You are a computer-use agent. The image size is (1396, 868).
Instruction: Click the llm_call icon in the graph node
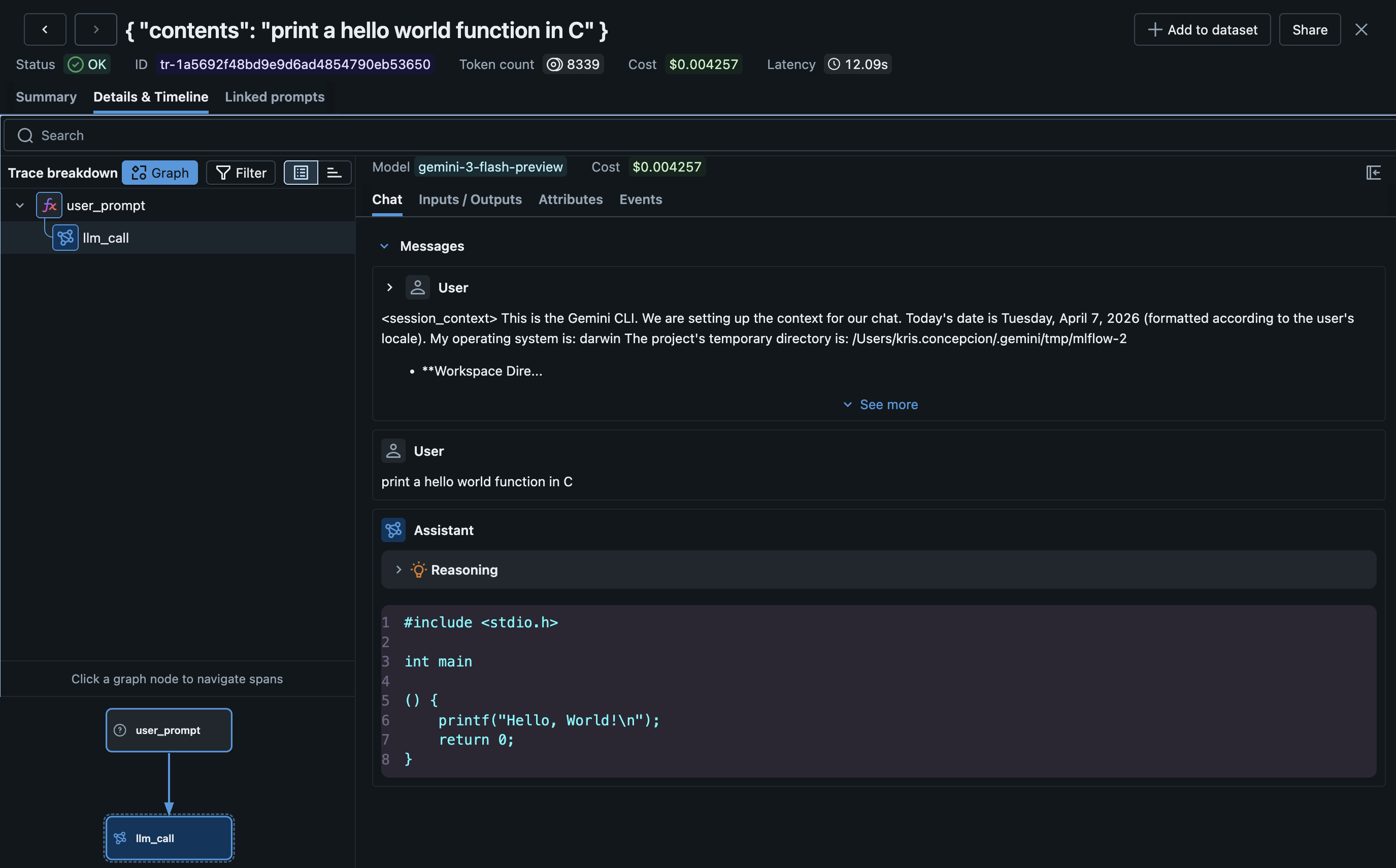120,838
